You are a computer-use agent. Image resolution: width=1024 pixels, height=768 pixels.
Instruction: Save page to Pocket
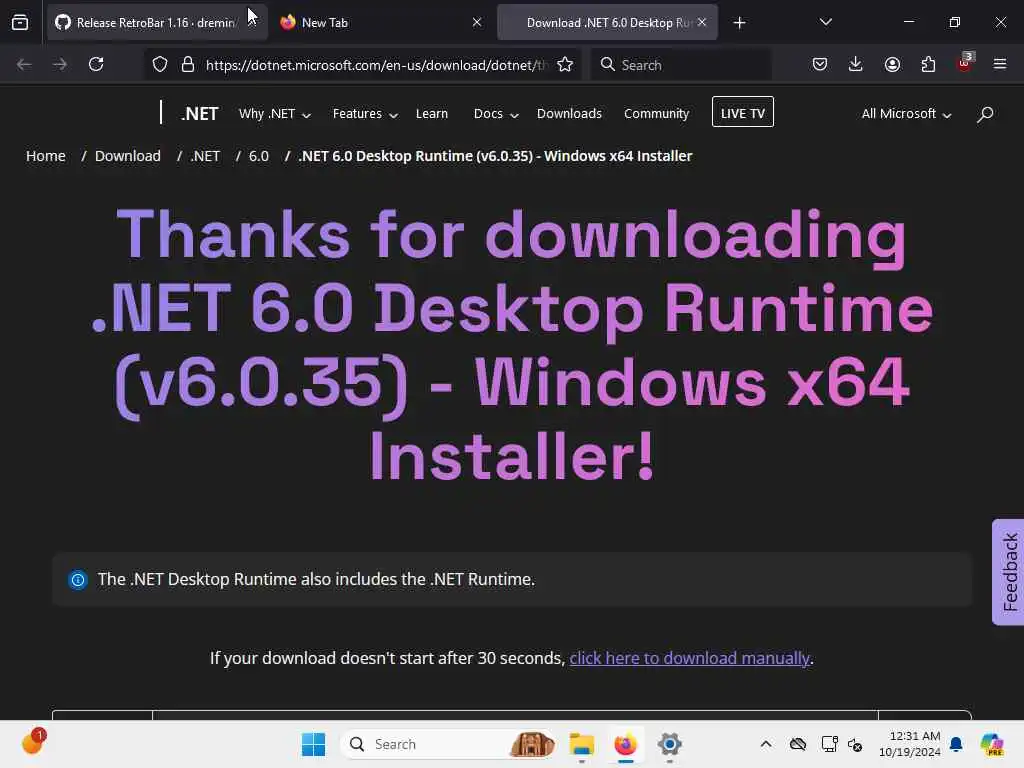click(x=820, y=65)
